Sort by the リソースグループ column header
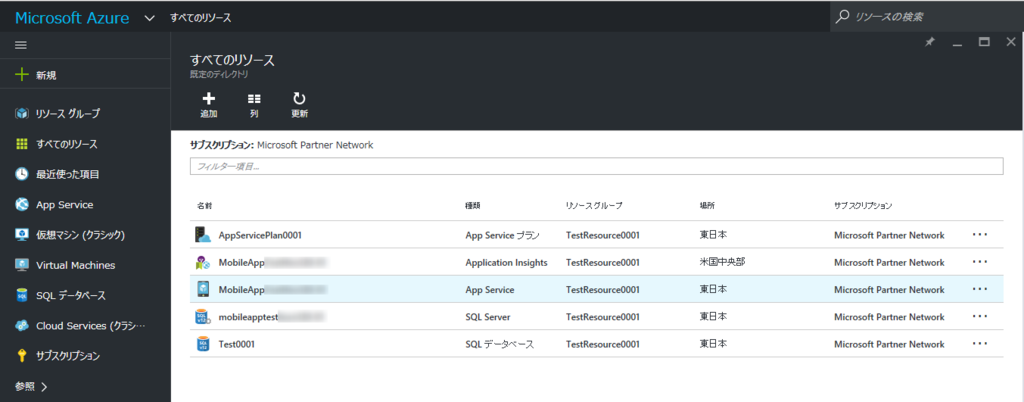 click(x=594, y=206)
